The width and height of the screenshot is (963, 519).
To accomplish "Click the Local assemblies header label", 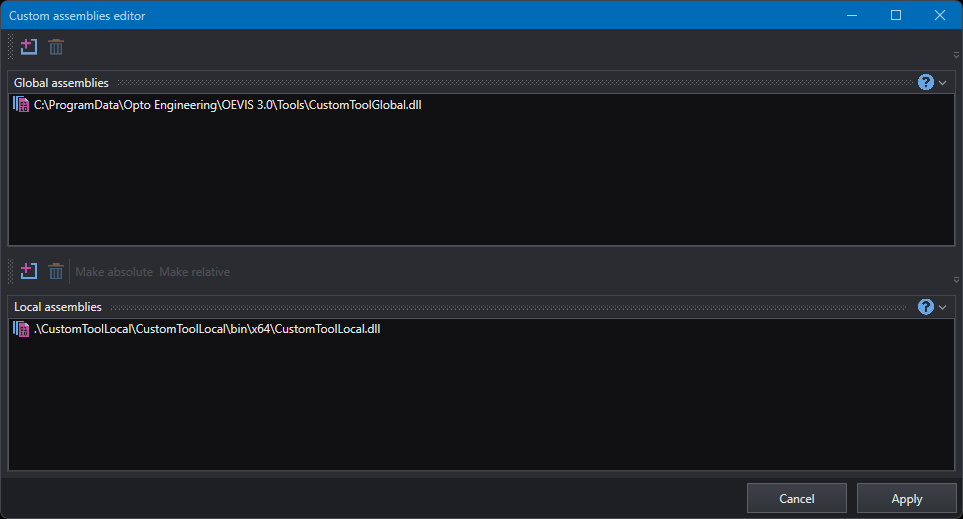I will tap(58, 307).
